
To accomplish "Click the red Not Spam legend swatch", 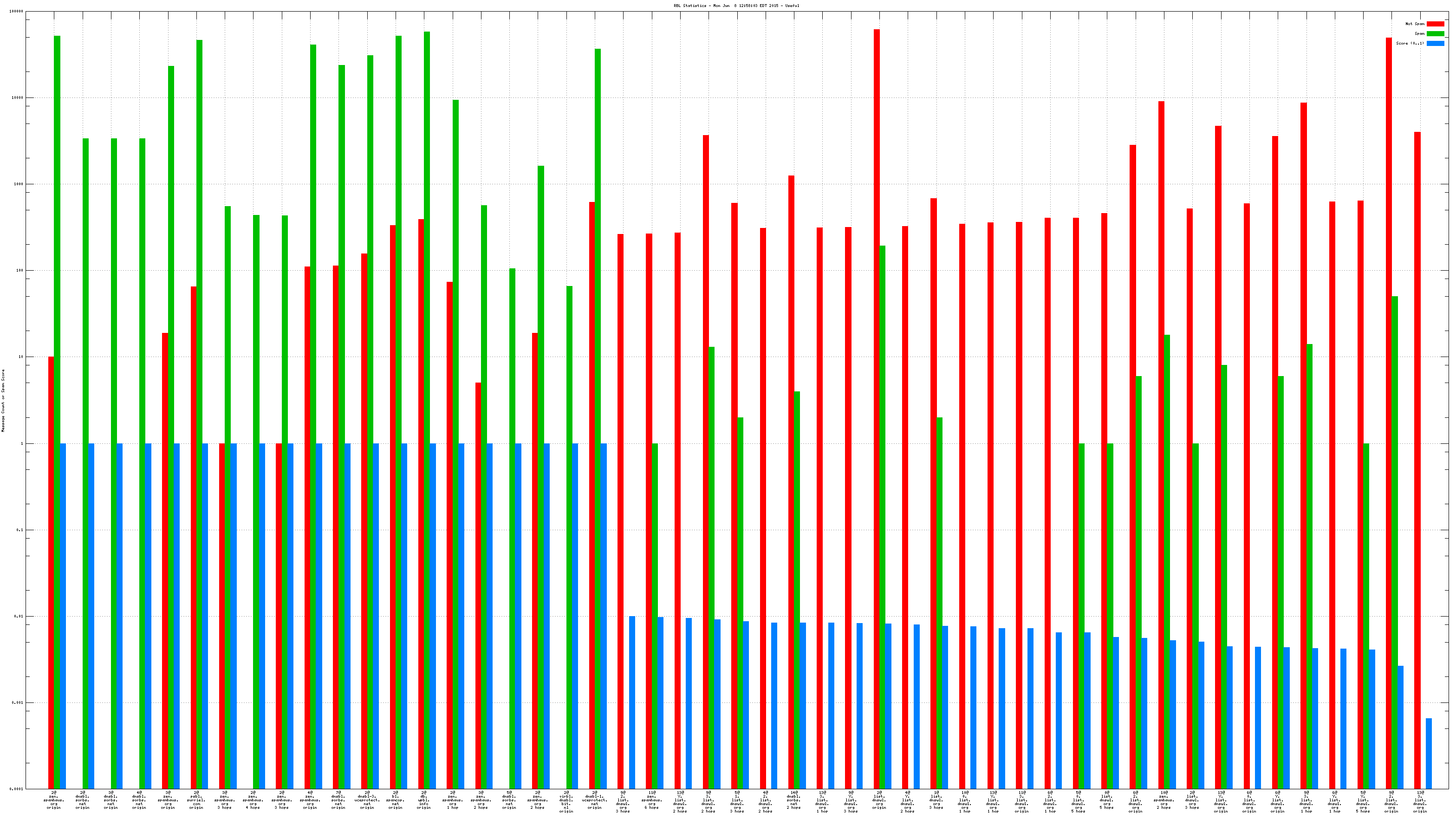I will [x=1435, y=24].
